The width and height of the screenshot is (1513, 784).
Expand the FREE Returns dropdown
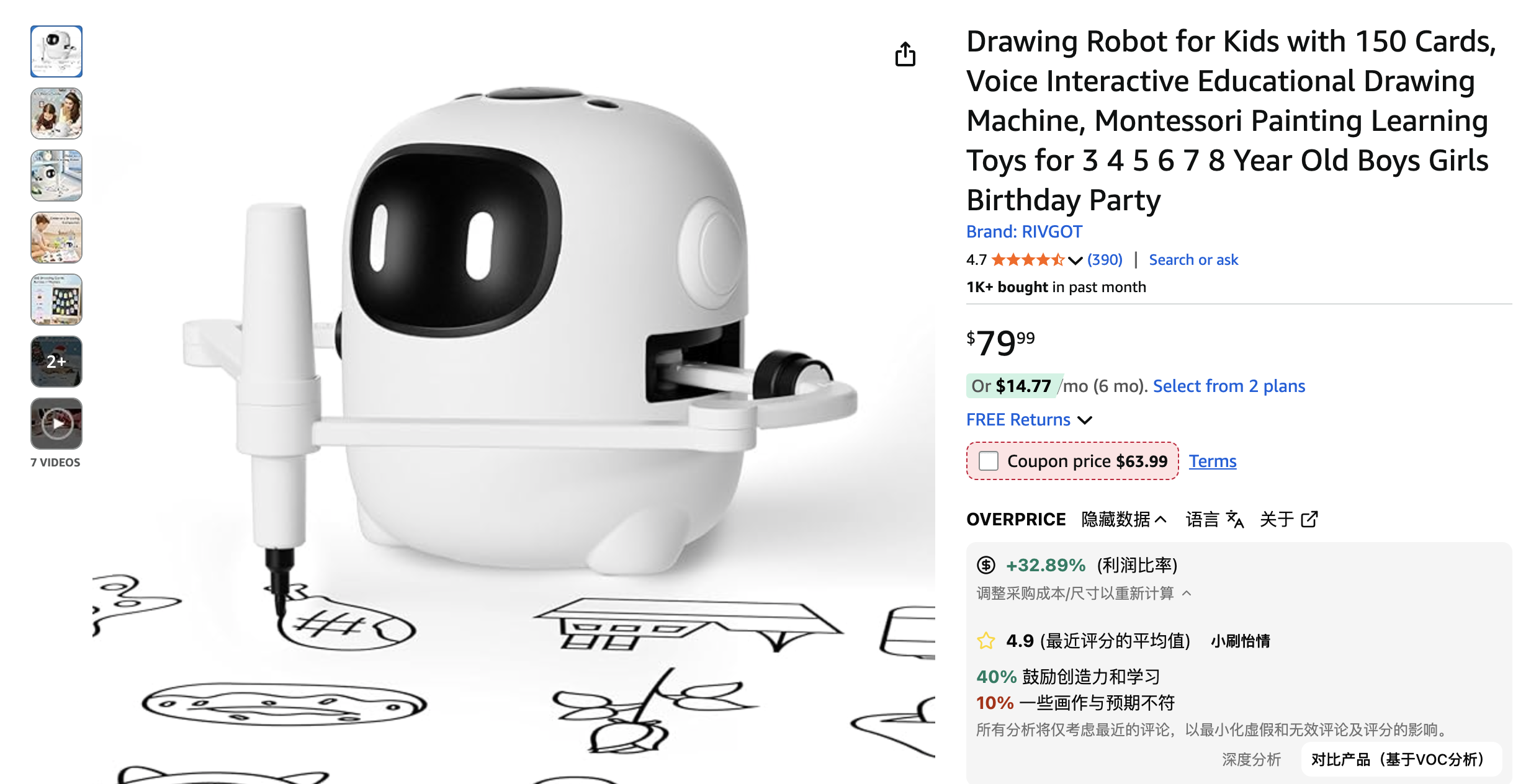pos(1085,420)
